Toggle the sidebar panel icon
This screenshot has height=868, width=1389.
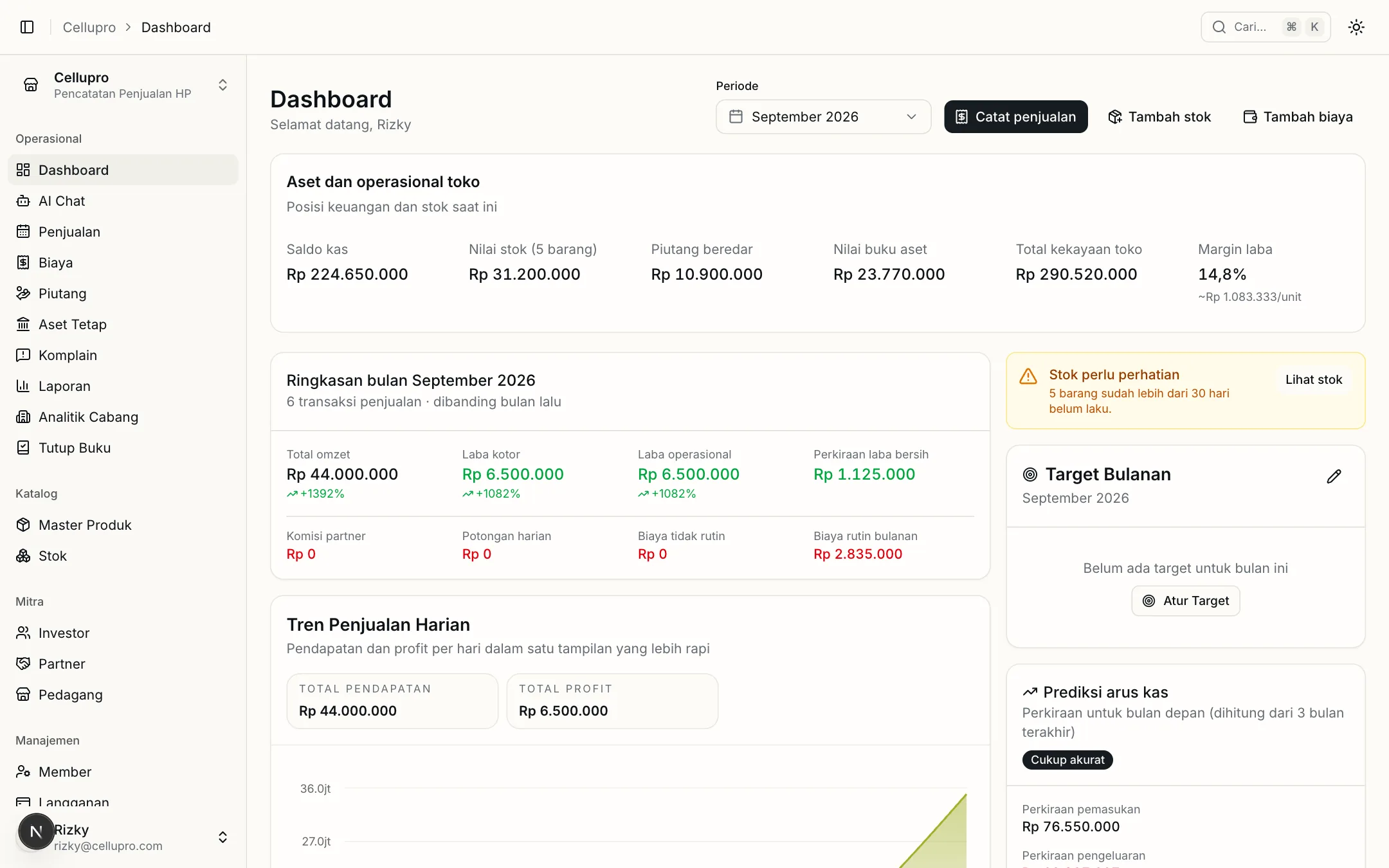[27, 27]
